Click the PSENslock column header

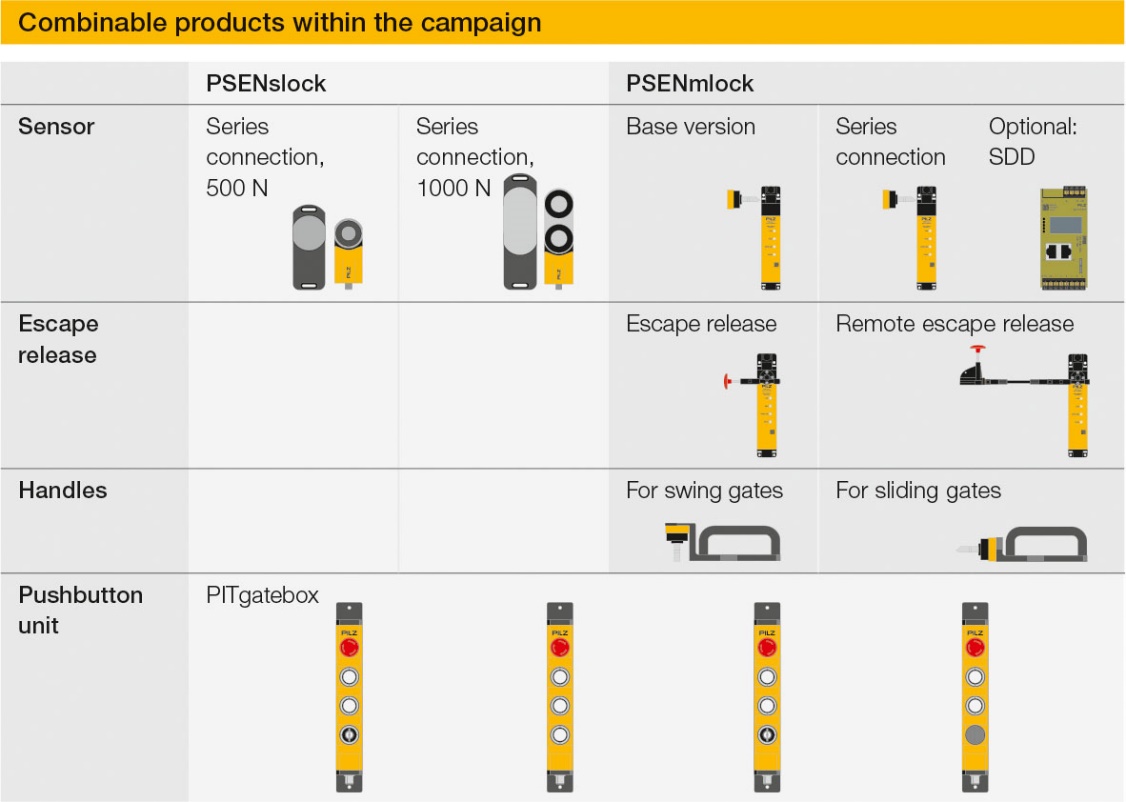point(266,83)
